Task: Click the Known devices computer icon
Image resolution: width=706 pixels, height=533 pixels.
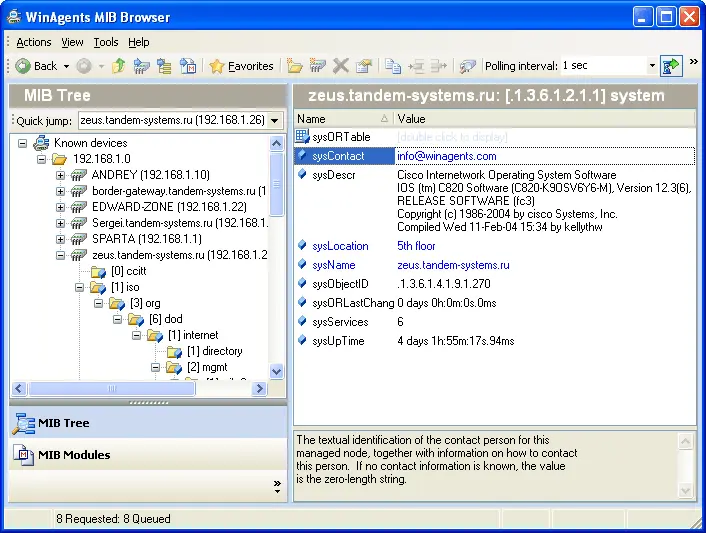Action: (x=41, y=144)
